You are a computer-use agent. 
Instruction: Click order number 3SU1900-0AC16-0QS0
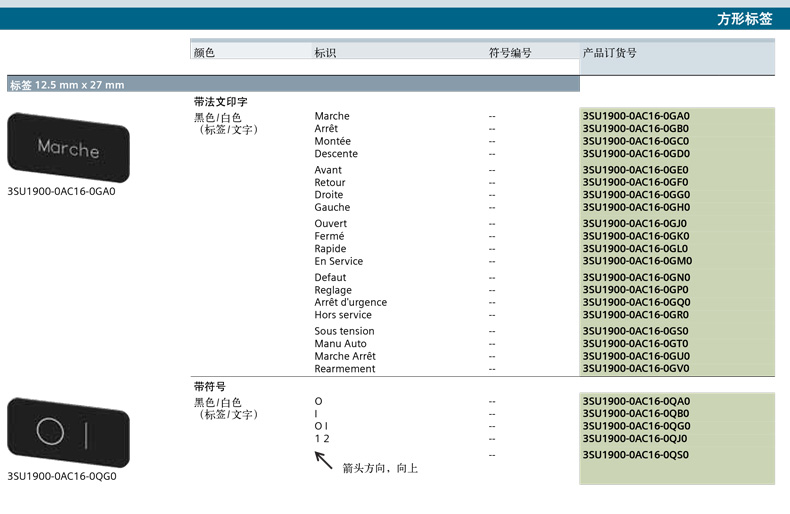point(636,455)
